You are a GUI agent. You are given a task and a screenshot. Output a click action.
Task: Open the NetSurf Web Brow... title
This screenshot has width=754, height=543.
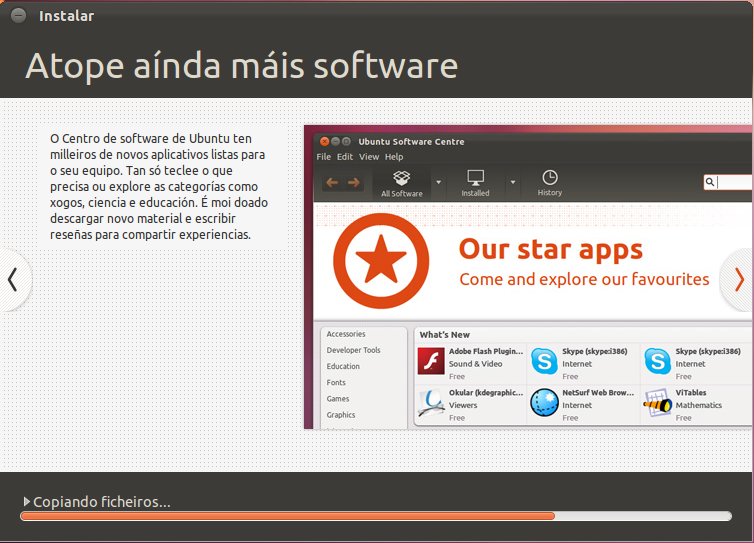598,392
